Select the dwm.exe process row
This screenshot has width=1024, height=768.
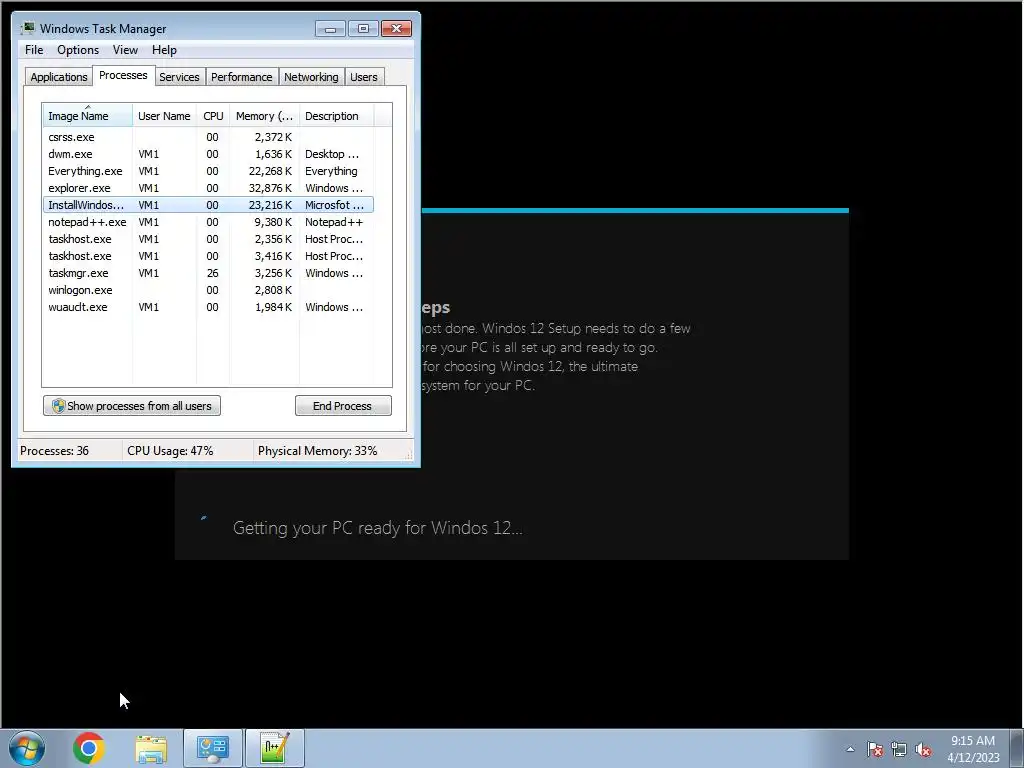tap(208, 154)
